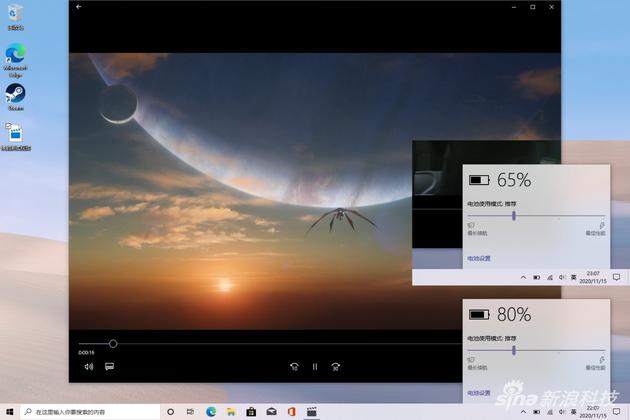630x420 pixels.
Task: Pause the video playback
Action: (314, 366)
